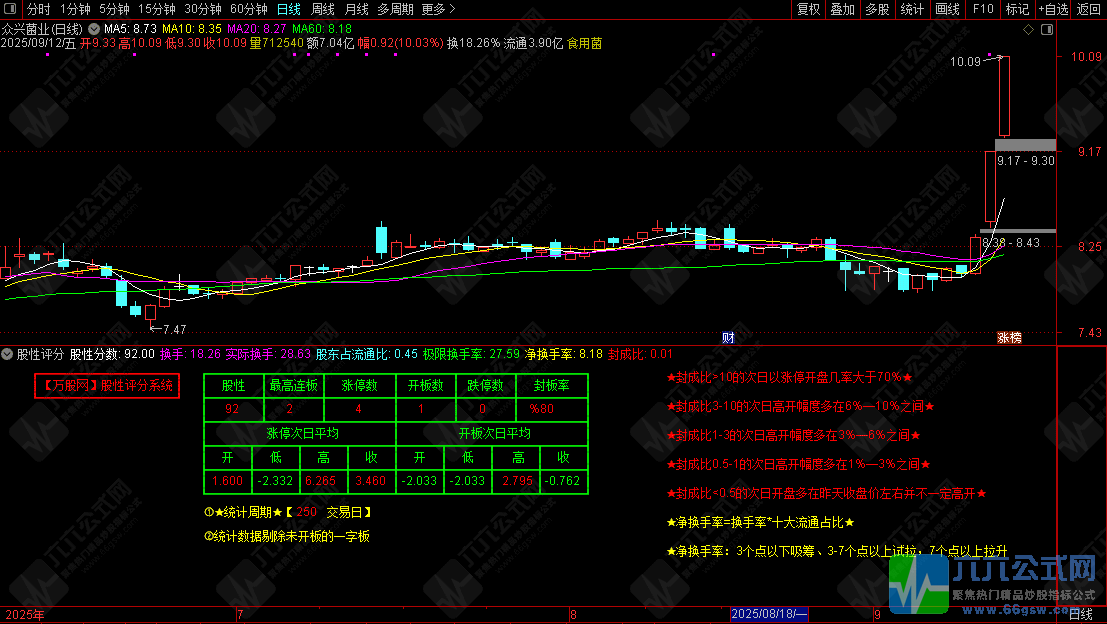The width and height of the screenshot is (1107, 624).
Task: Click the 涨停数 table header cell
Action: 359,385
